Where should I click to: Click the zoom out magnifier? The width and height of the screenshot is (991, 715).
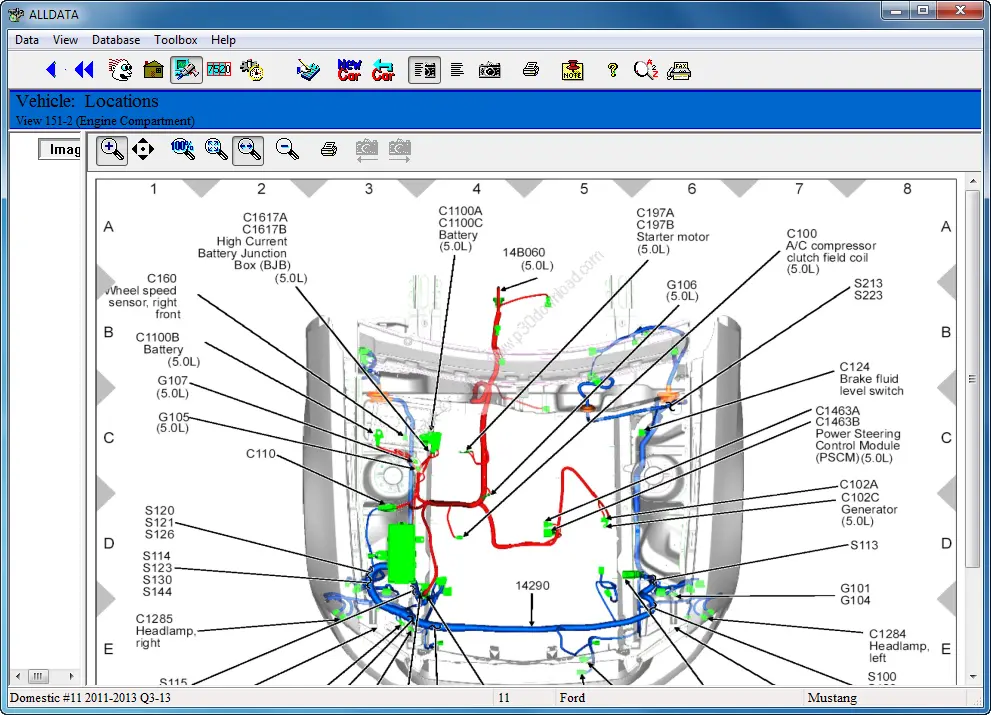287,150
